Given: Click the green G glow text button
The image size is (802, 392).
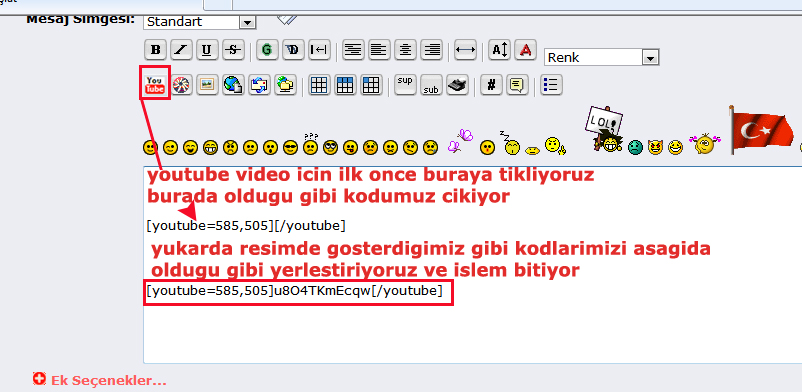Looking at the screenshot, I should tap(266, 50).
